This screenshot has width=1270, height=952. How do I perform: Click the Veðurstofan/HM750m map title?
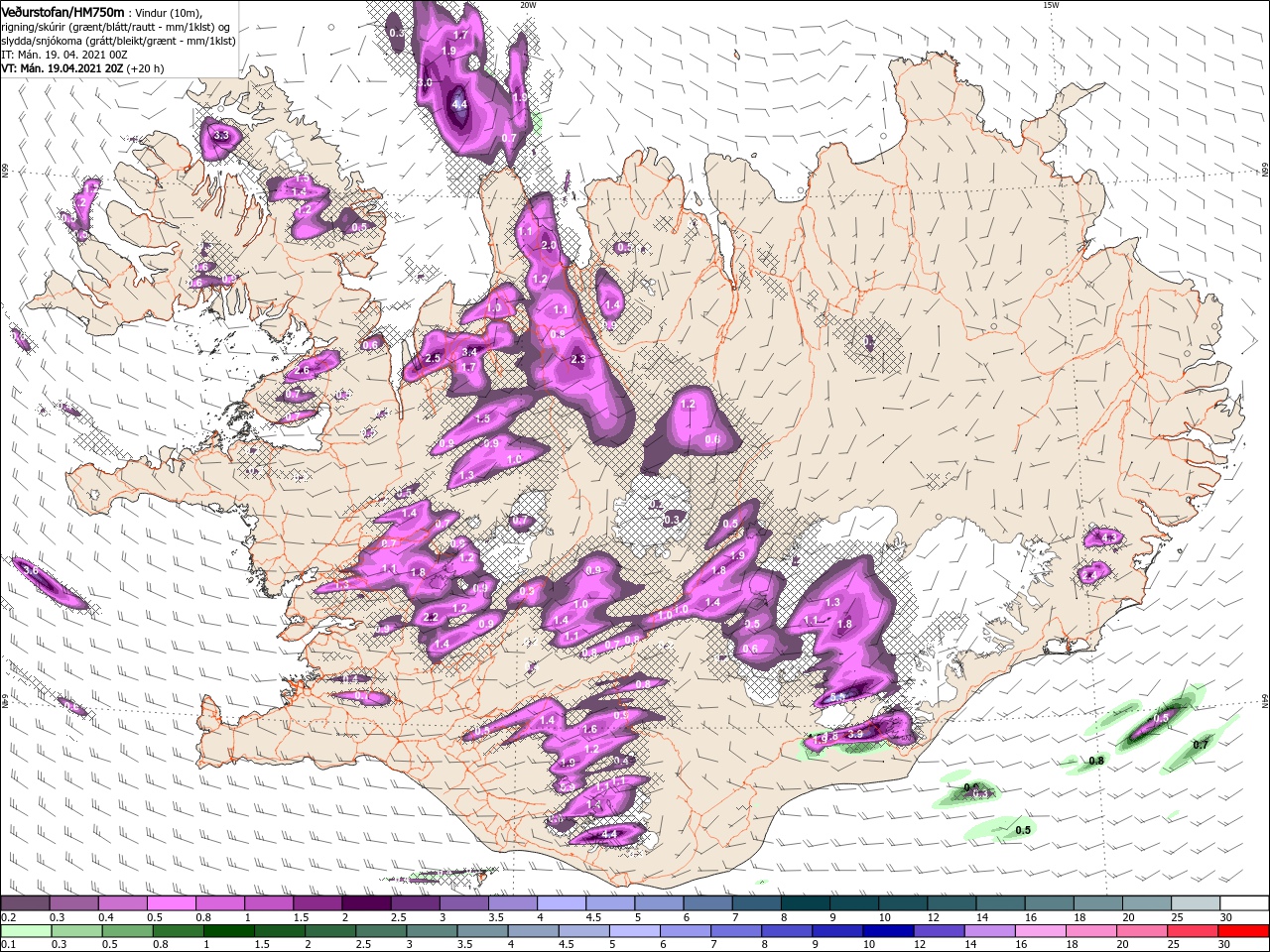[x=63, y=11]
